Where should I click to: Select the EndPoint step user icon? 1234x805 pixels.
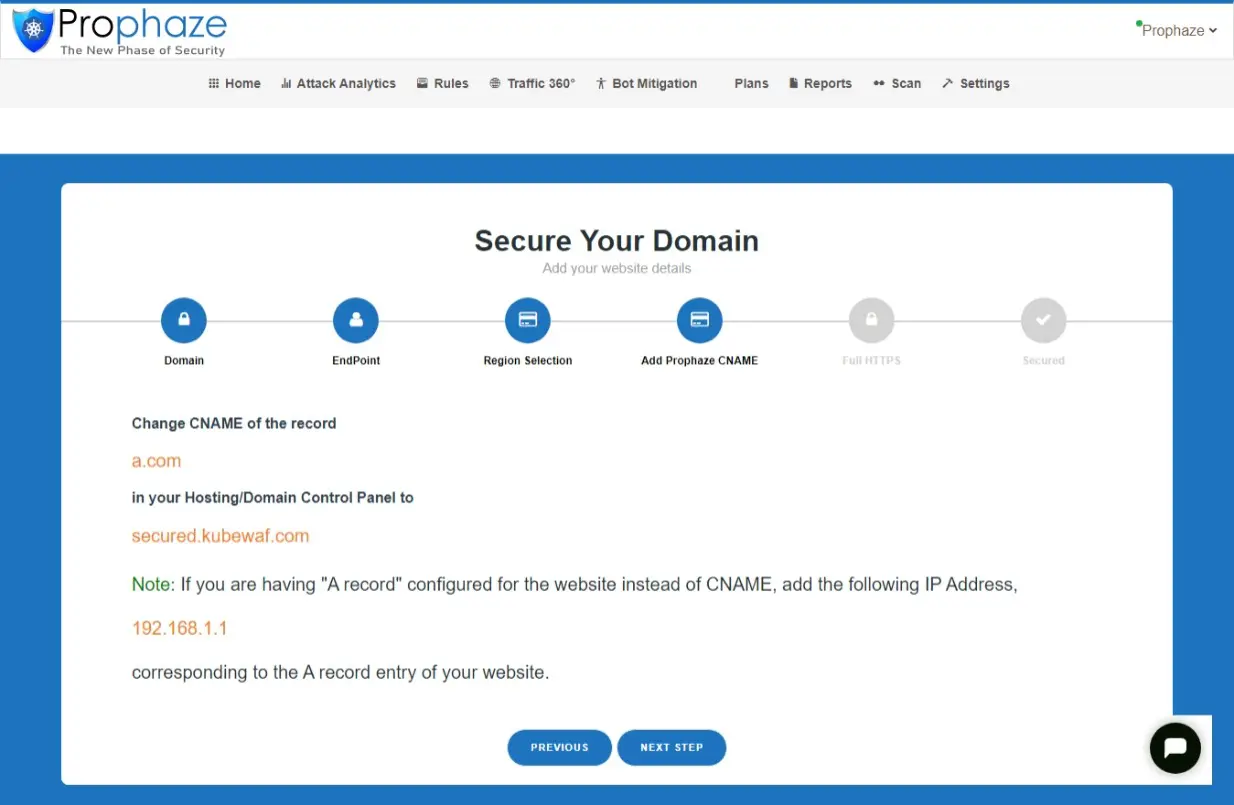tap(356, 320)
